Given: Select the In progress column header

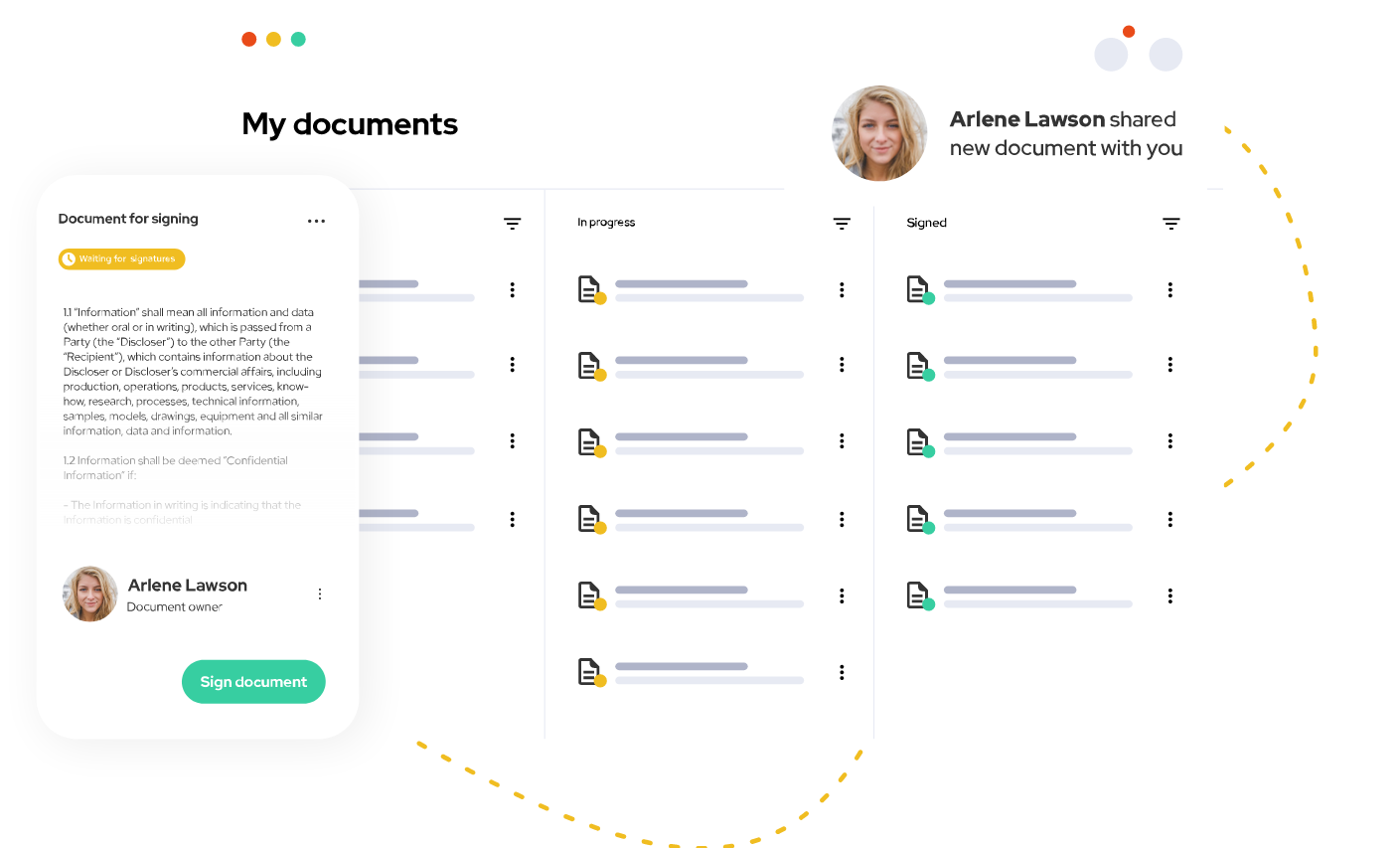Looking at the screenshot, I should click(x=606, y=223).
